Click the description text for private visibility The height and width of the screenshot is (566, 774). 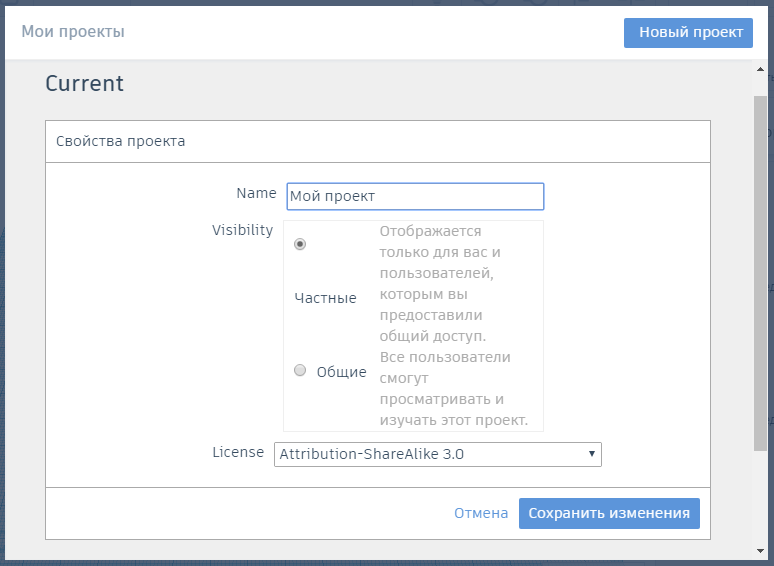[x=439, y=283]
